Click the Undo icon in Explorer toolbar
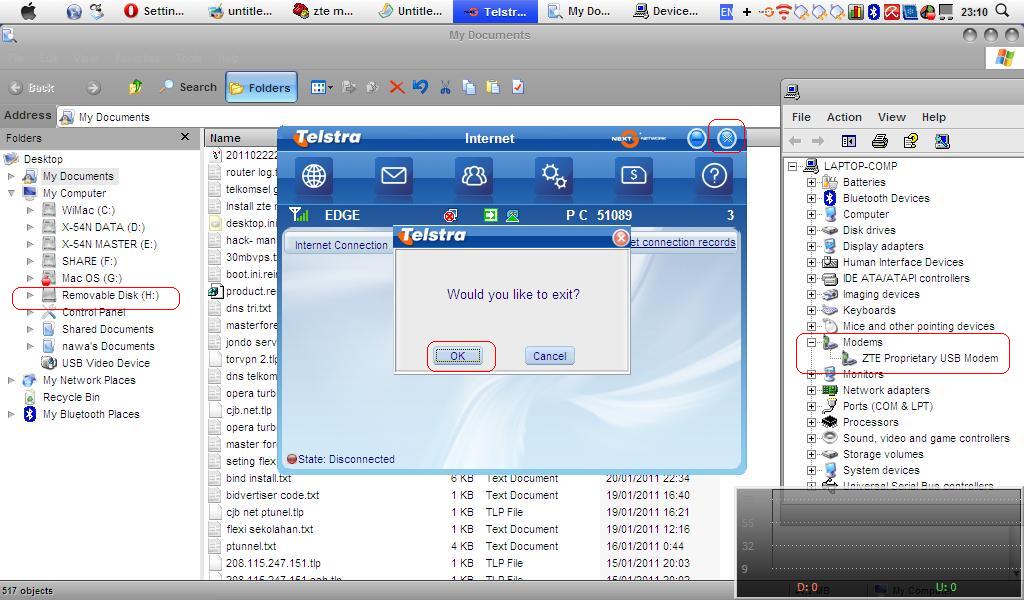The width and height of the screenshot is (1024, 600). [x=421, y=87]
